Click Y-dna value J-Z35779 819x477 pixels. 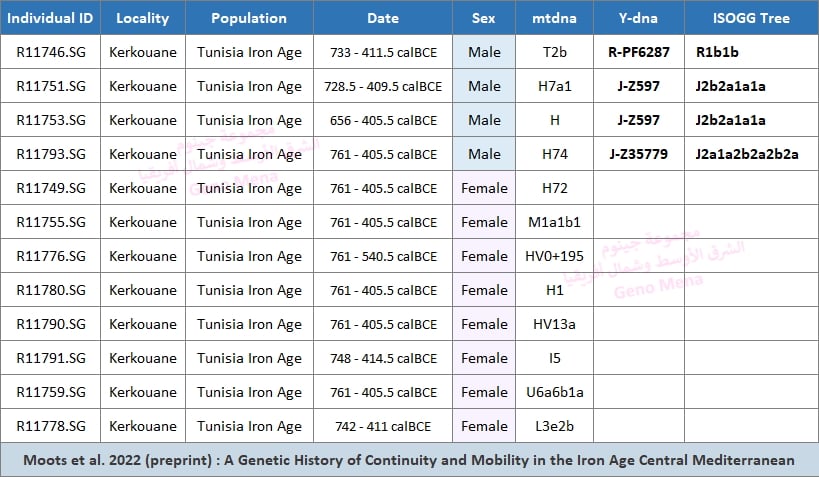click(x=638, y=154)
